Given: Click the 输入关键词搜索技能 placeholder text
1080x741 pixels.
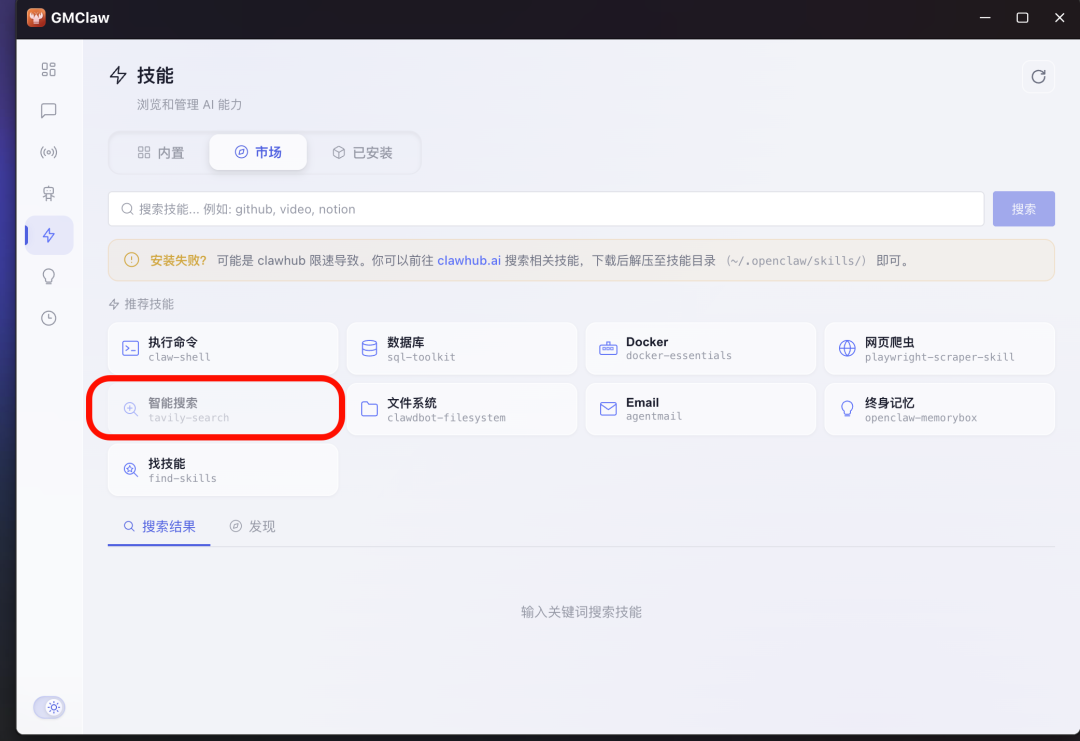Looking at the screenshot, I should point(581,612).
